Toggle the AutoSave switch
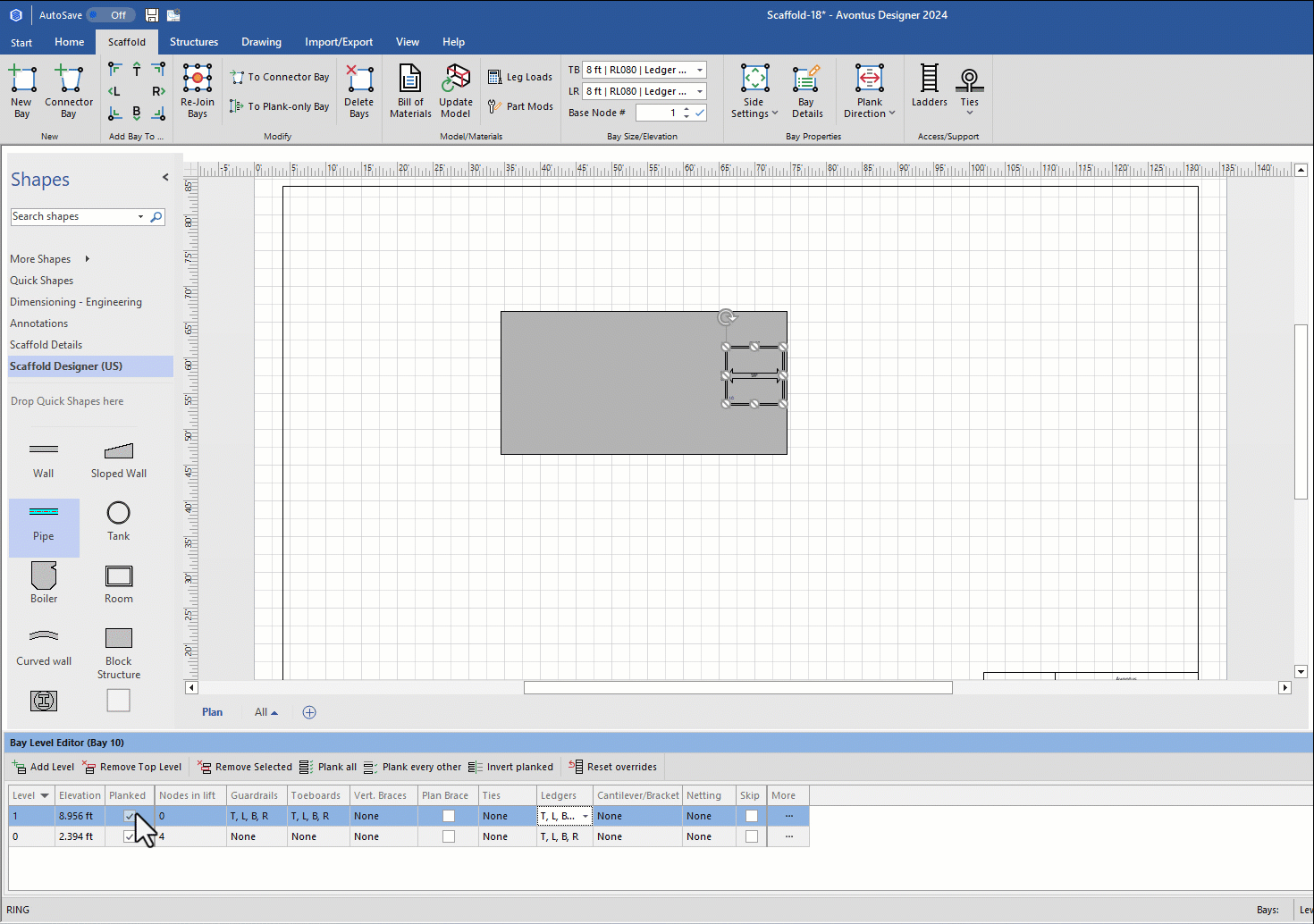1314x924 pixels. click(x=111, y=15)
